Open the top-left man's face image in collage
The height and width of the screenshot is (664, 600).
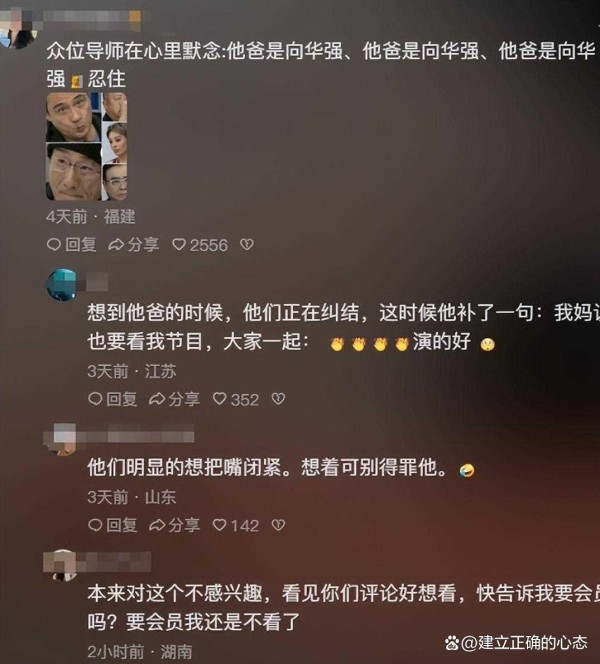click(x=73, y=117)
